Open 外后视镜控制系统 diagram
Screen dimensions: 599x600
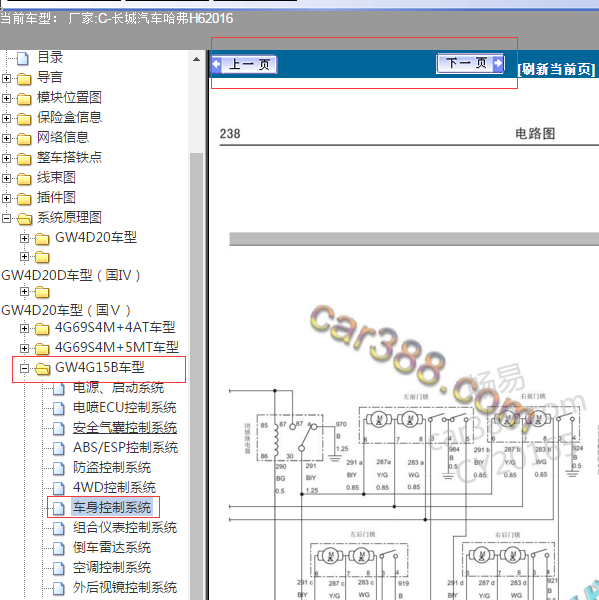tap(125, 587)
